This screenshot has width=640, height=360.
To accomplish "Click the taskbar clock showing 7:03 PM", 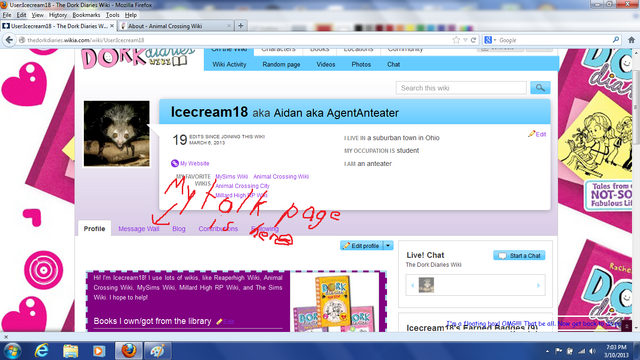I will [616, 351].
